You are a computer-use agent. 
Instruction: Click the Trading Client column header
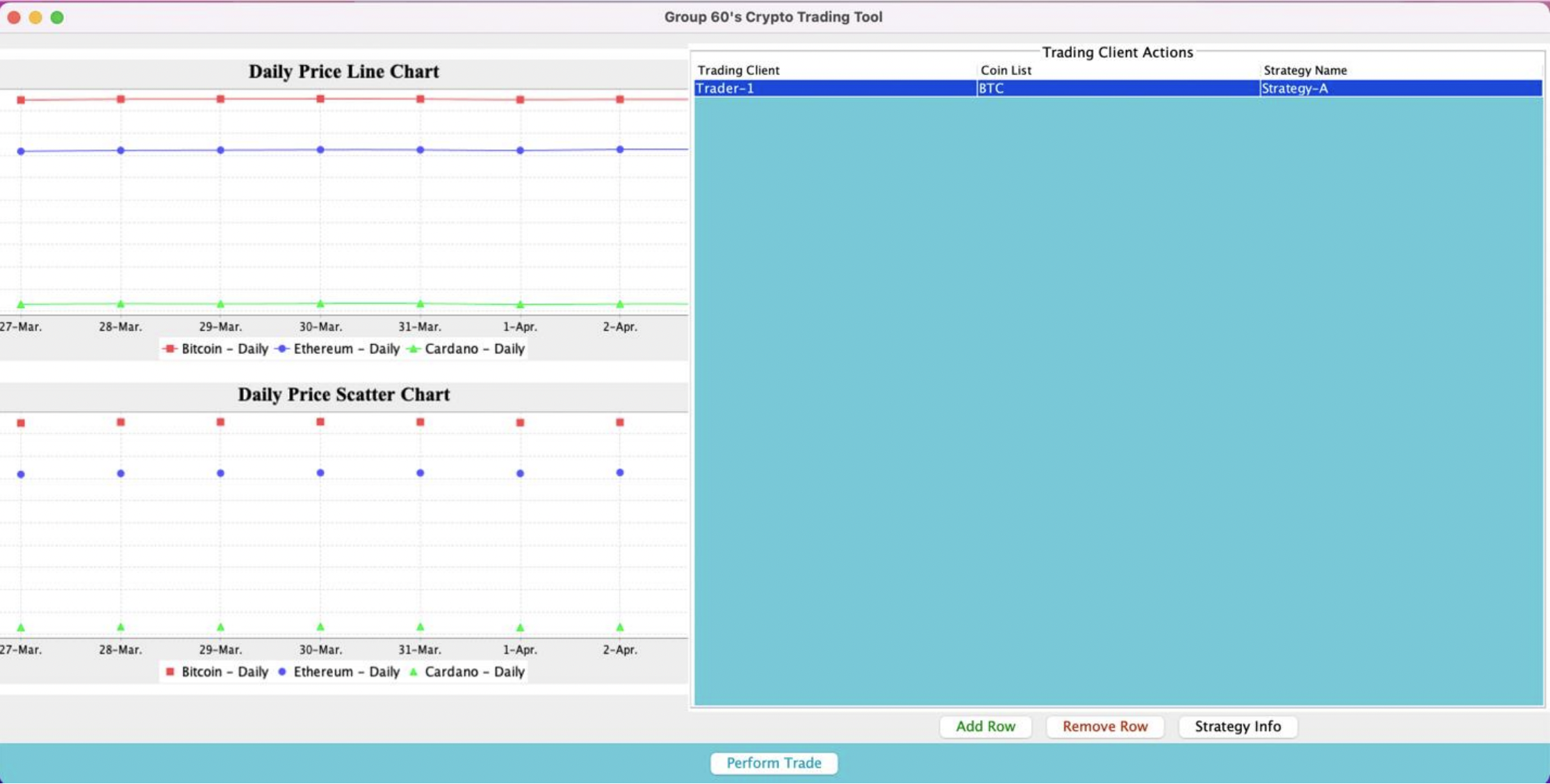[x=738, y=70]
